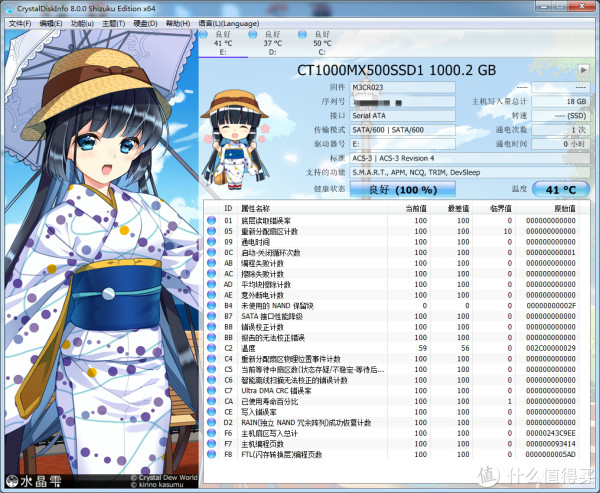Open the 帮助(H) menu
Screen dimensions: 600x493
[x=178, y=23]
